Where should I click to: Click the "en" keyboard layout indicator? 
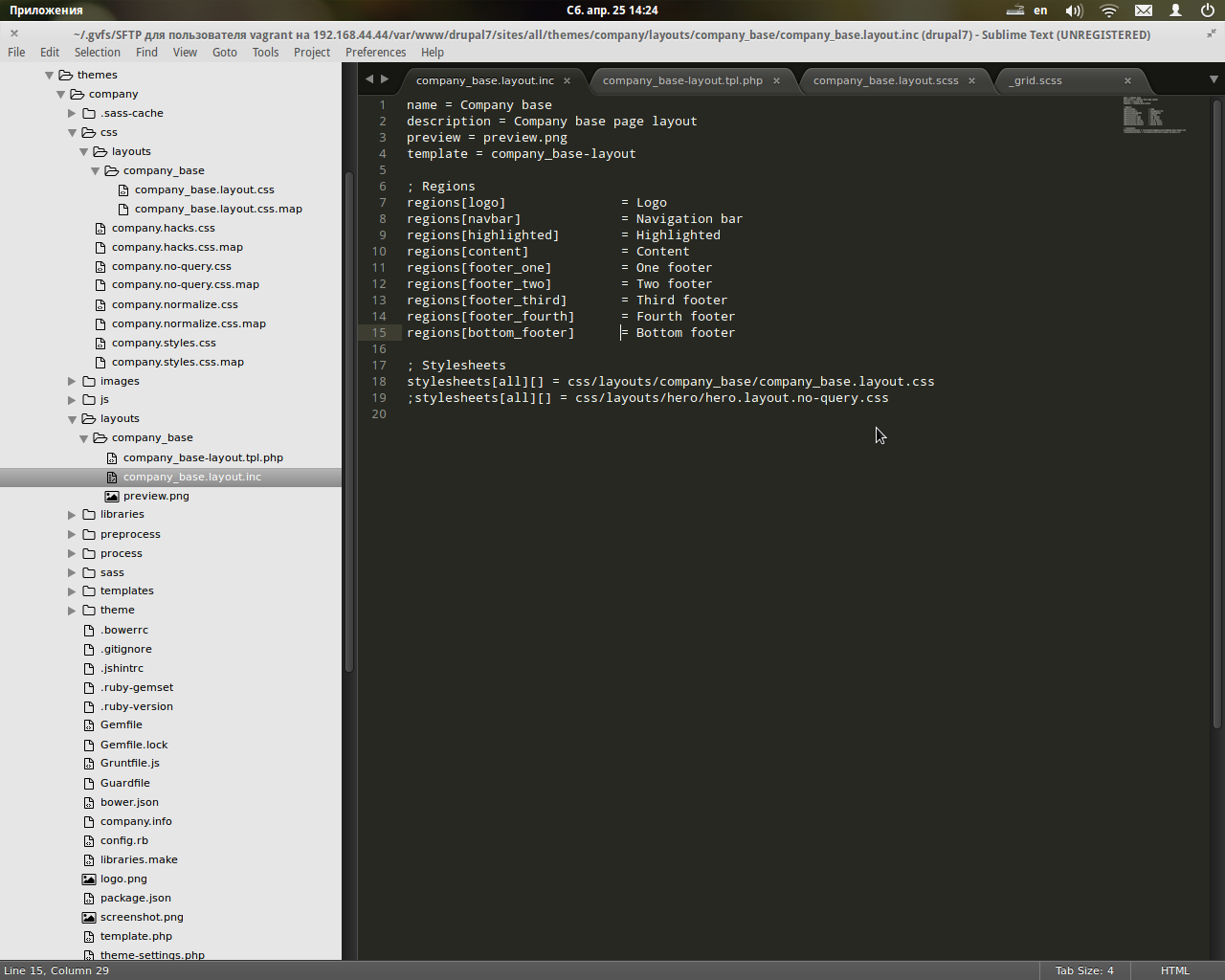point(1040,11)
